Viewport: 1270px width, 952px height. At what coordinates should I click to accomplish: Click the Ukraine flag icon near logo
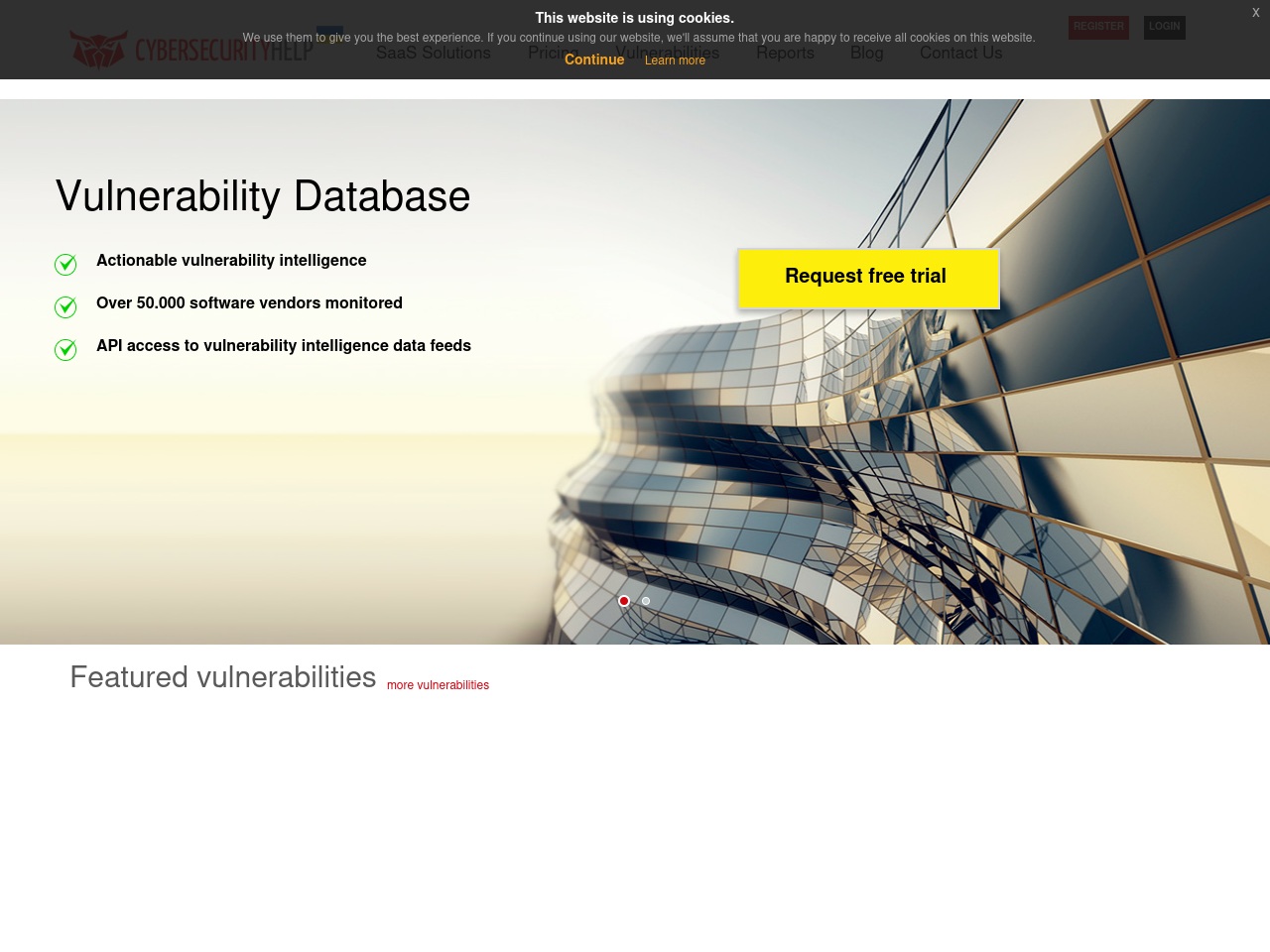(x=329, y=34)
